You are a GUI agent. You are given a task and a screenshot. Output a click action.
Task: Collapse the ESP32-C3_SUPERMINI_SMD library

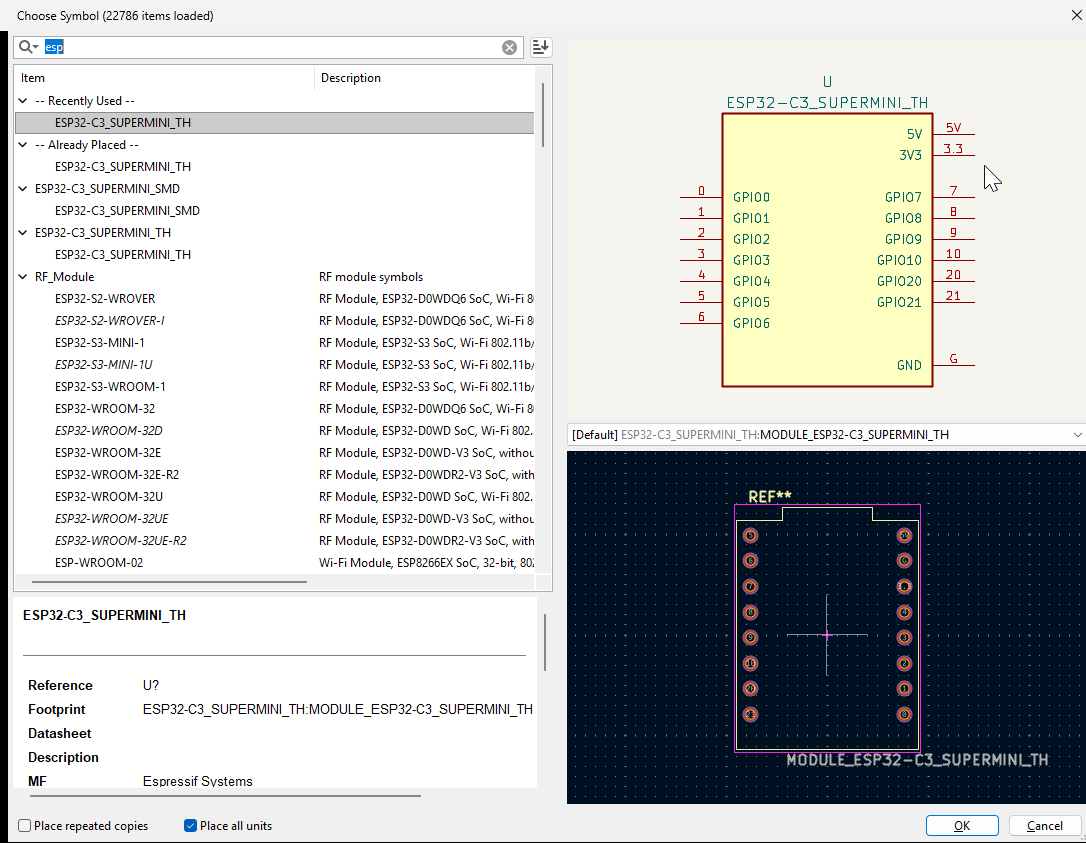[x=23, y=189]
